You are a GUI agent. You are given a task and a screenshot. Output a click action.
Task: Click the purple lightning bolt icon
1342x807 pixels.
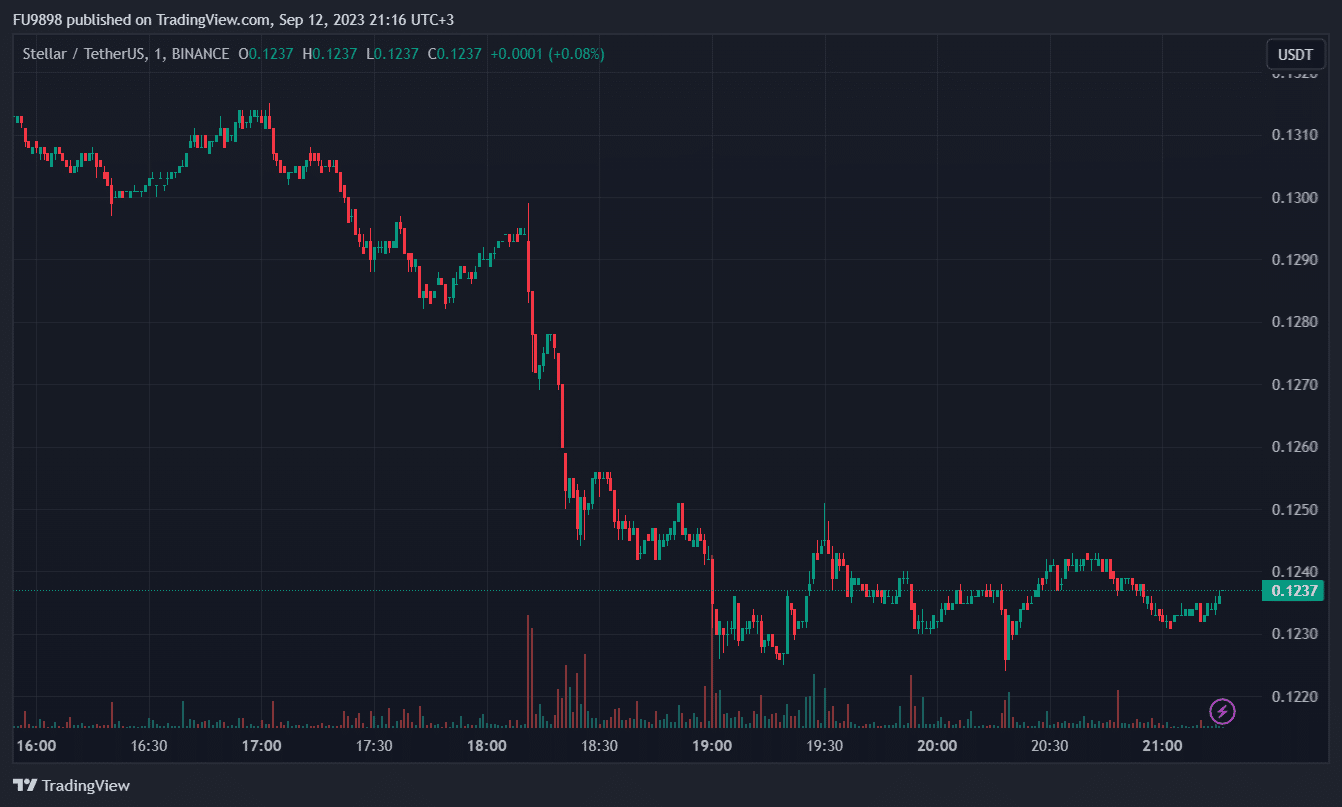pyautogui.click(x=1222, y=712)
